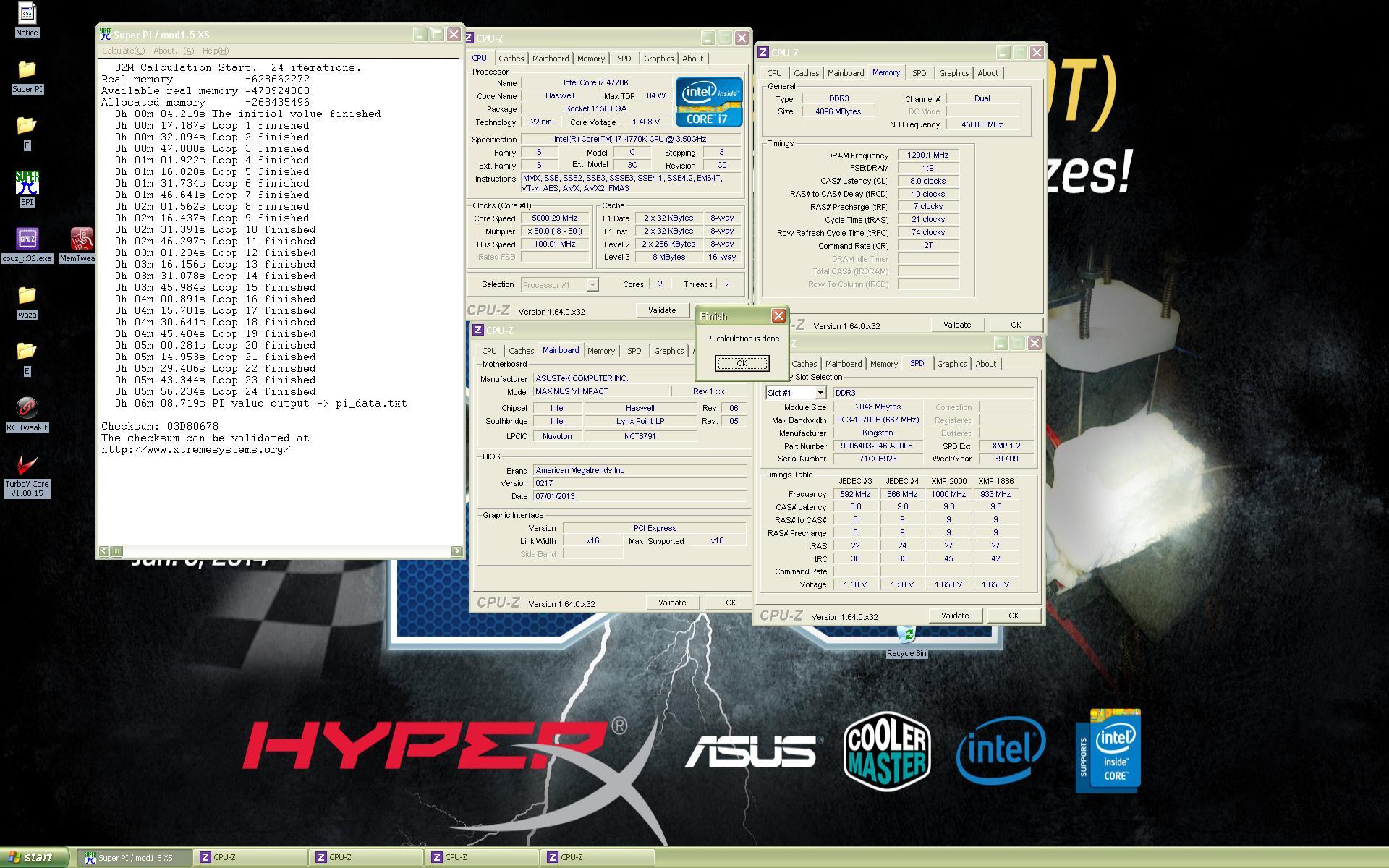Click OK in the Finish dialog
This screenshot has height=868, width=1389.
click(x=742, y=363)
